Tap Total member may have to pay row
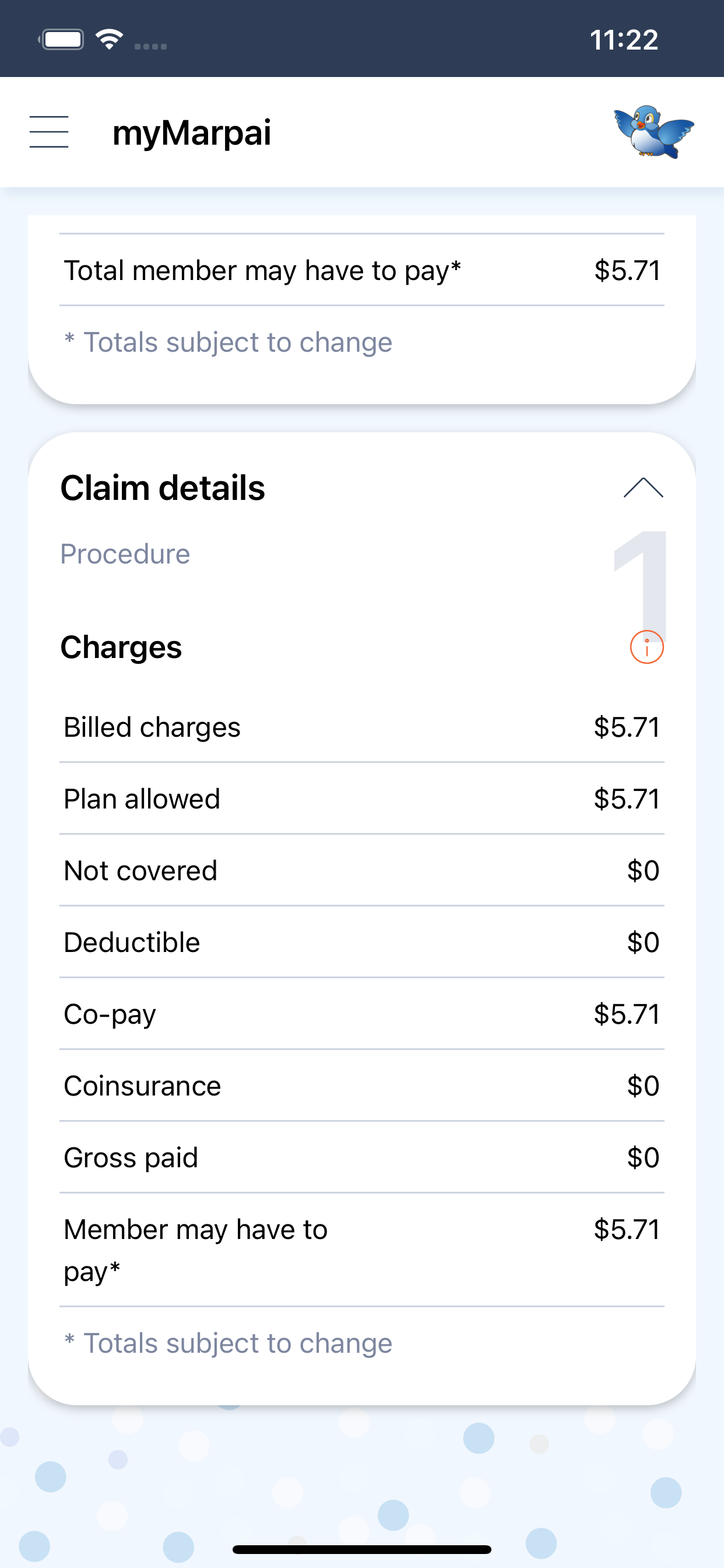 click(x=361, y=270)
